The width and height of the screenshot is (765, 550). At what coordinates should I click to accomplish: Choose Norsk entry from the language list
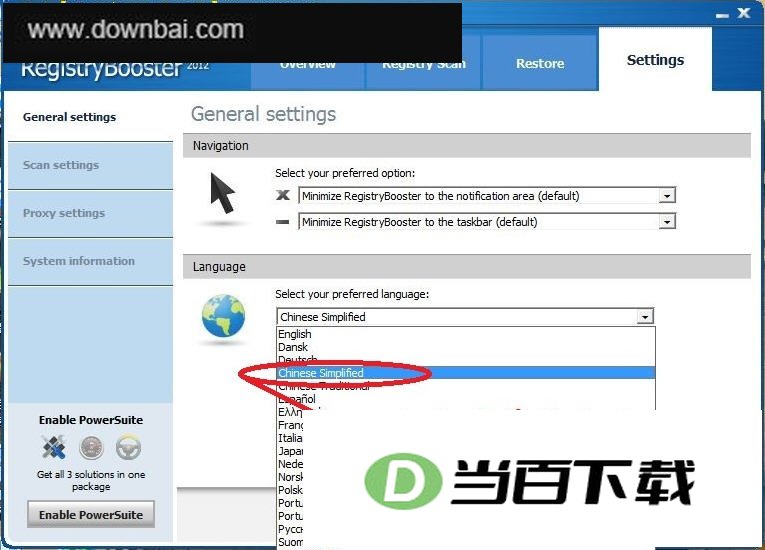pos(290,477)
